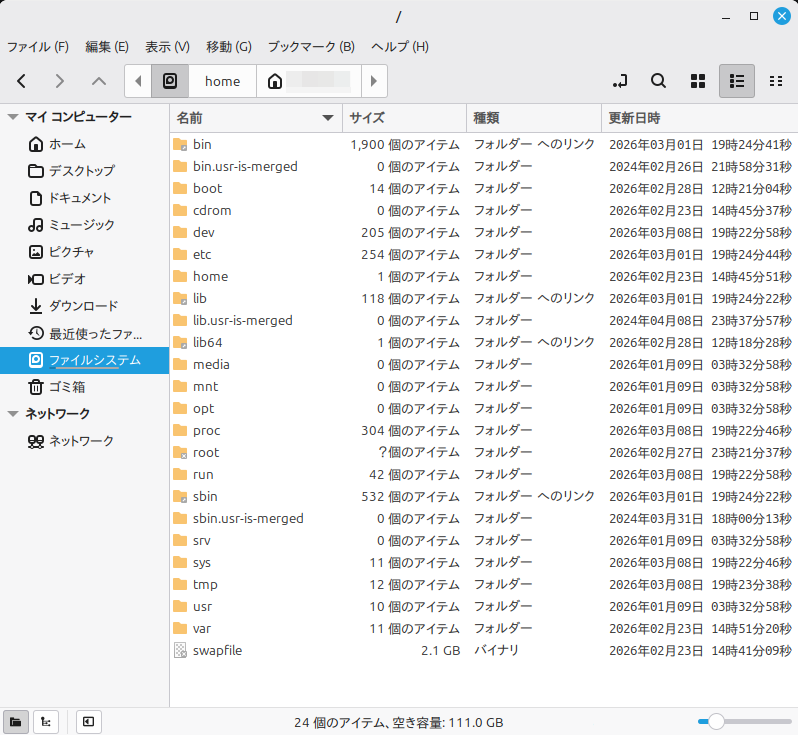Toggle the location entry path icon
This screenshot has height=735, width=798.
(620, 81)
